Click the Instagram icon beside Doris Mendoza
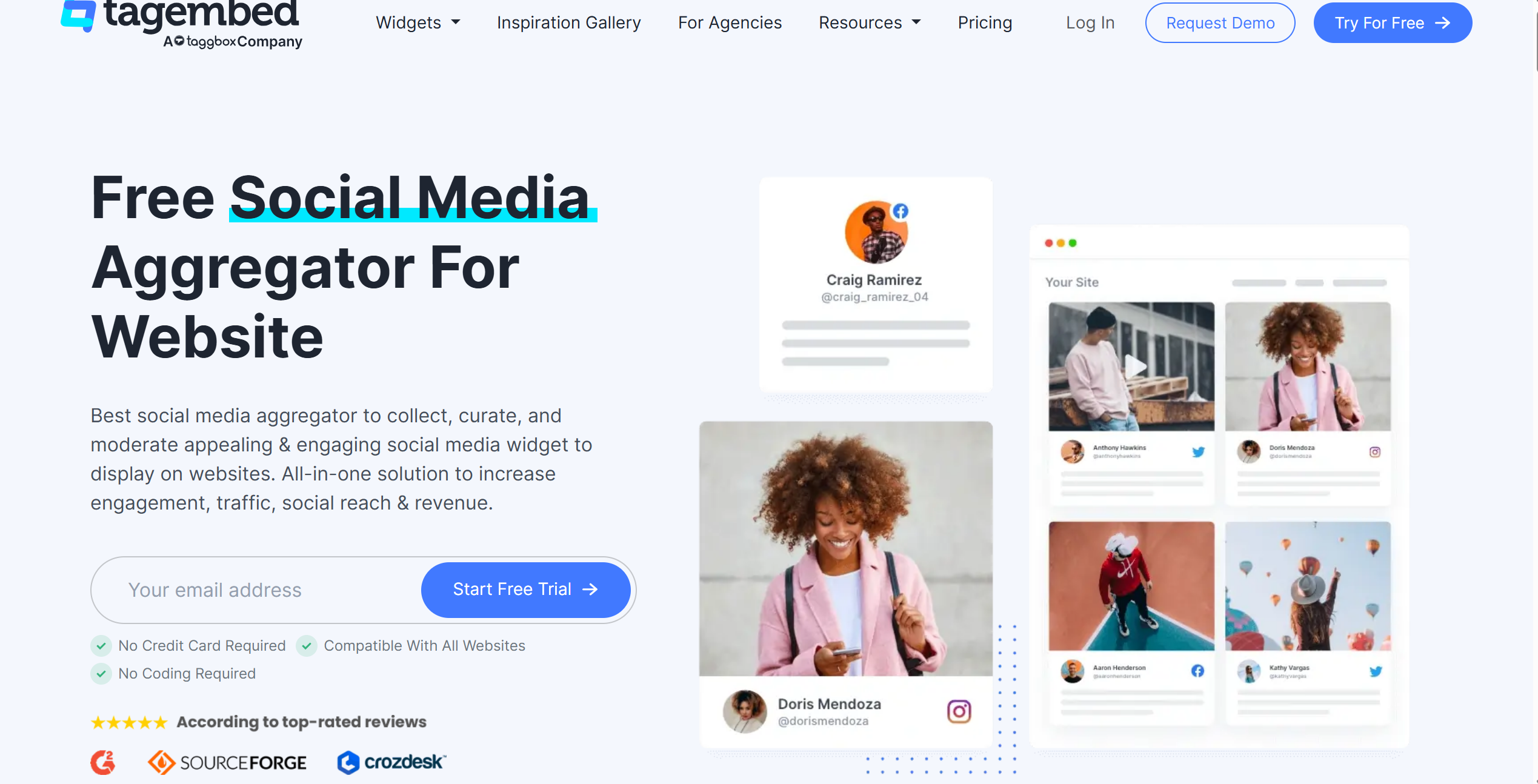Screen dimensions: 1538x784 pos(959,711)
